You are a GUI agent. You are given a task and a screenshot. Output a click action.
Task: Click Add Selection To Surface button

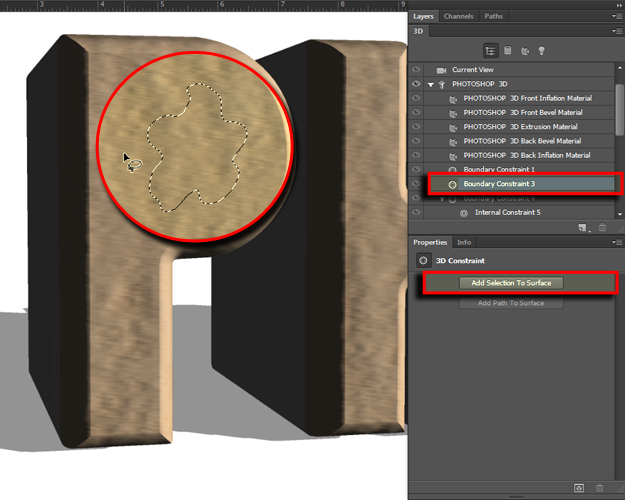pyautogui.click(x=511, y=283)
